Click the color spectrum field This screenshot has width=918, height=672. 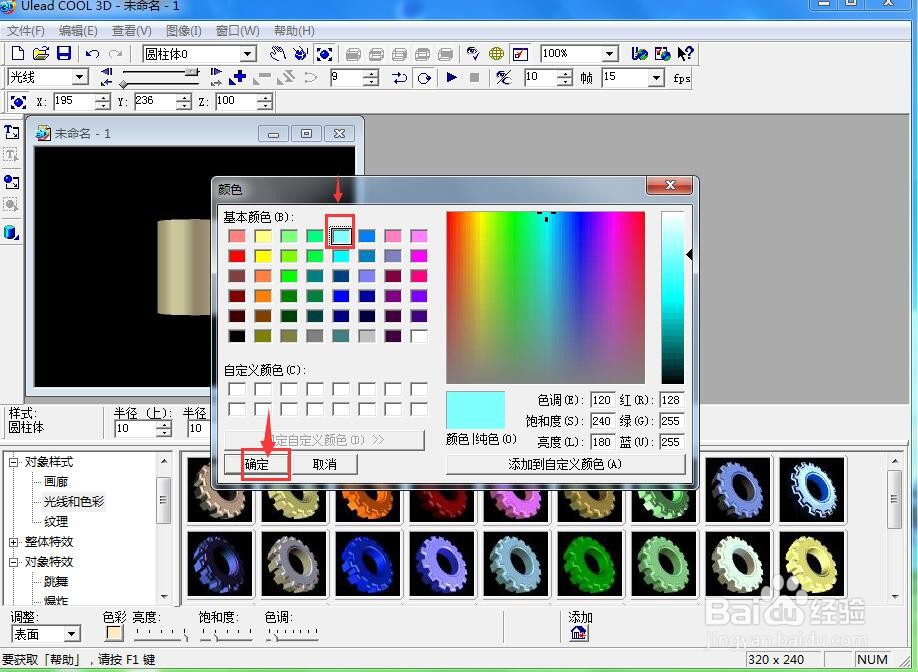(545, 297)
